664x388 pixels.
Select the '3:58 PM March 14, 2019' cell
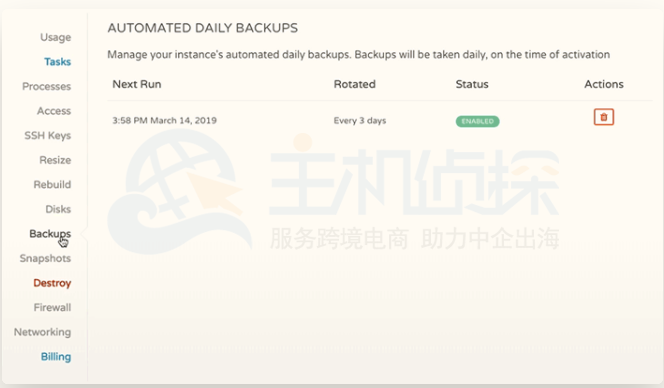coord(164,121)
